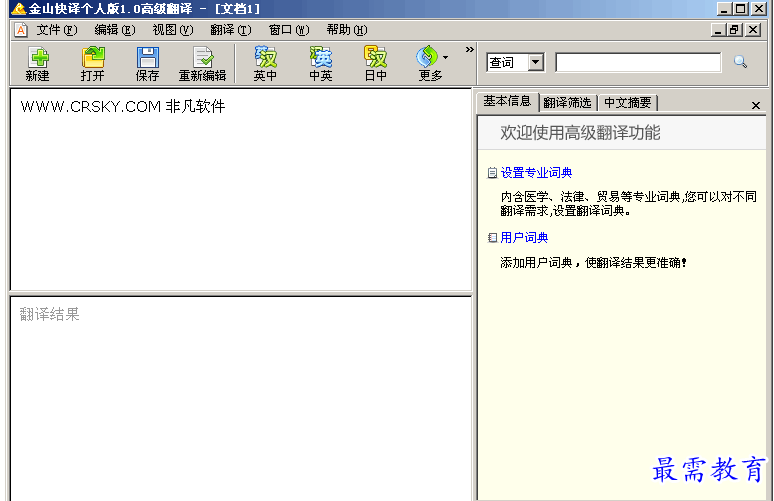Click the app logo icon in title bar
The width and height of the screenshot is (774, 501).
point(19,8)
